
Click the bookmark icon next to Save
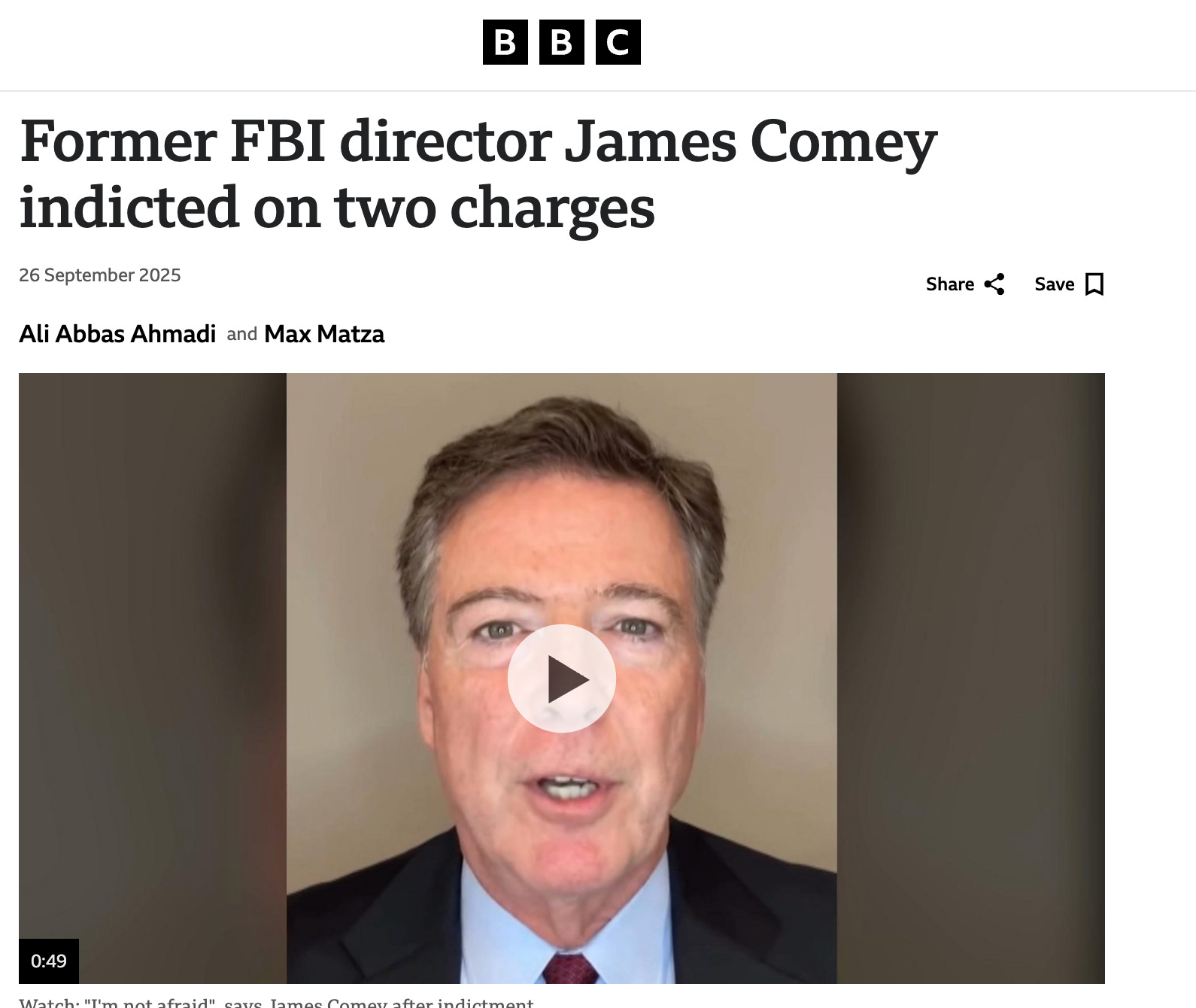coord(1095,284)
